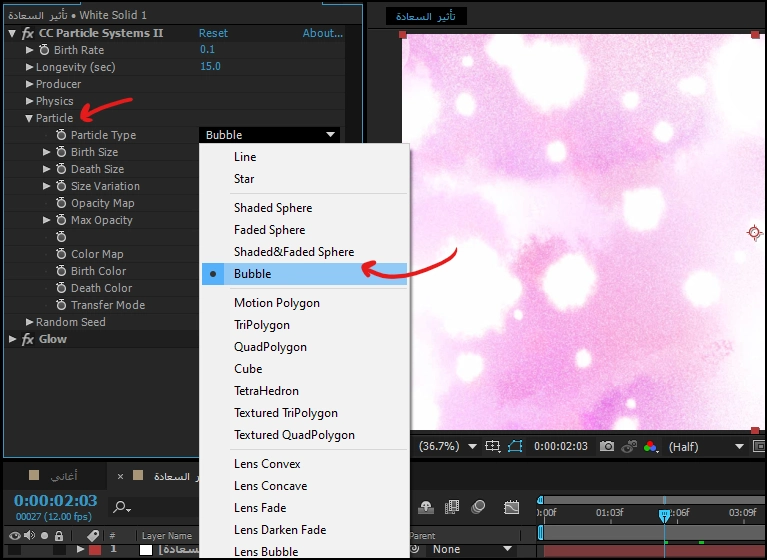Expand the Producer group
The width and height of the screenshot is (767, 560).
click(29, 84)
